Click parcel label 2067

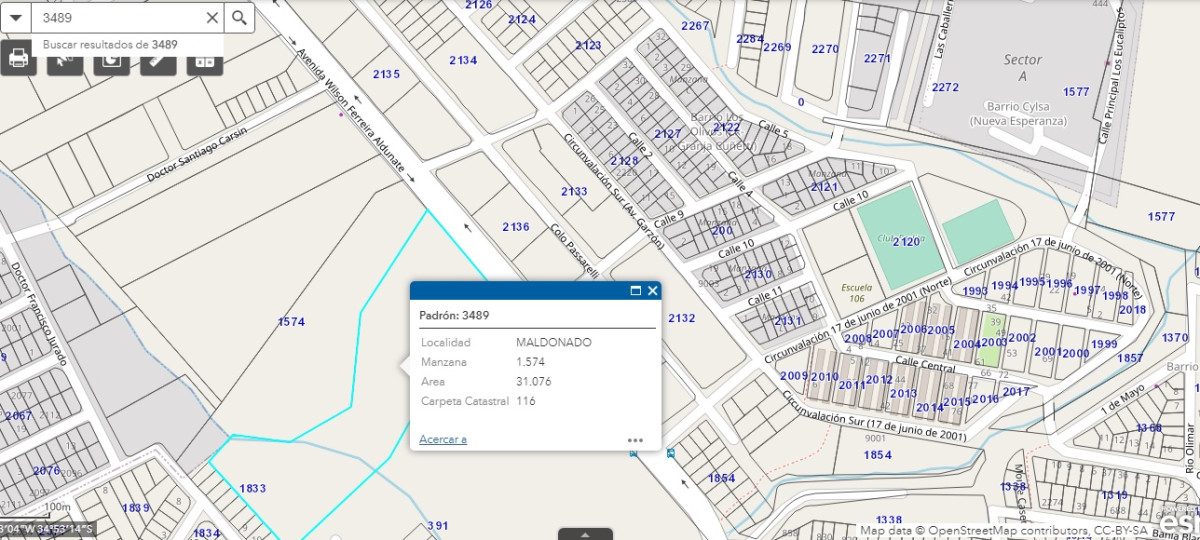[x=19, y=415]
